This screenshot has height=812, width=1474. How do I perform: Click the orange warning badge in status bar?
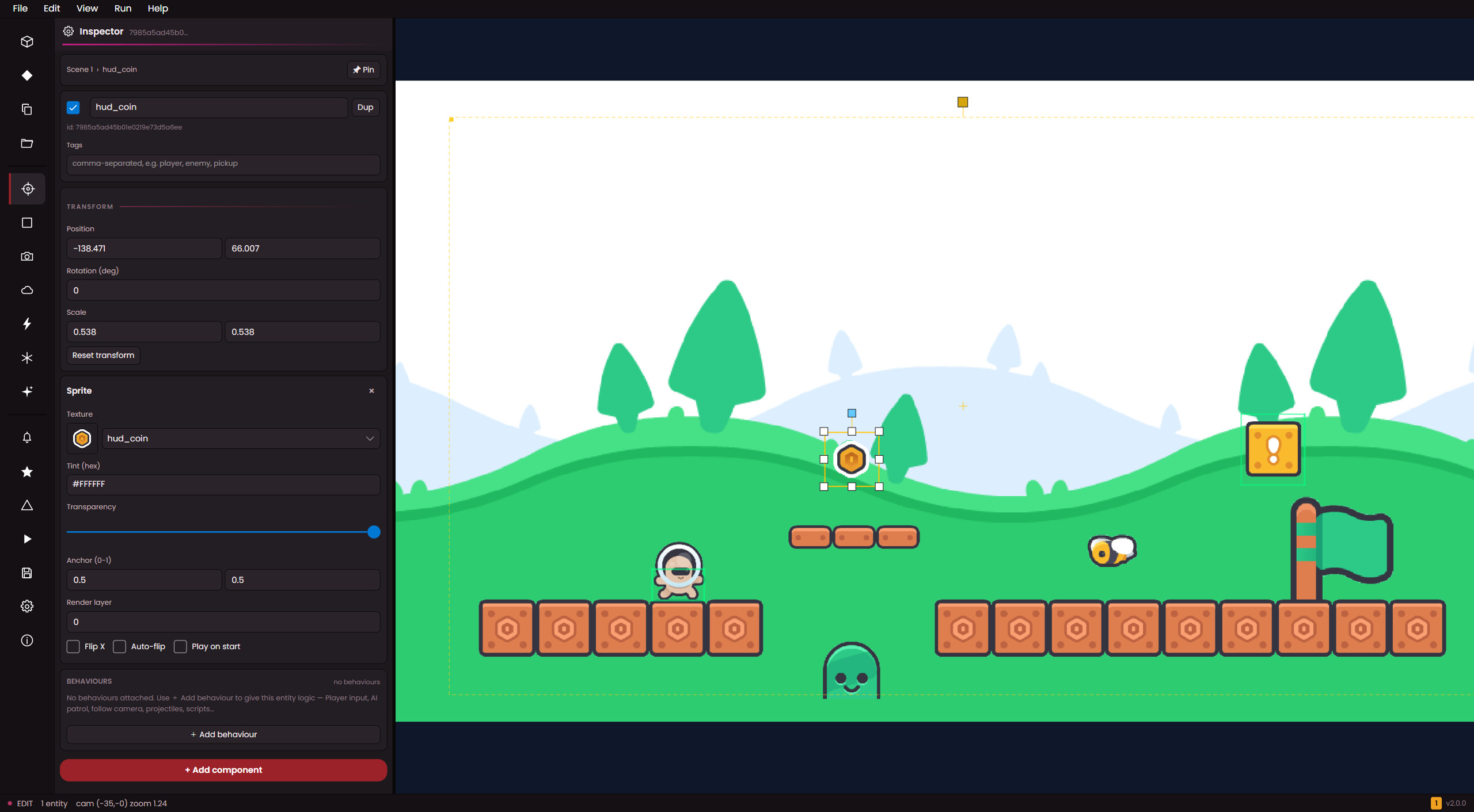(x=1436, y=803)
